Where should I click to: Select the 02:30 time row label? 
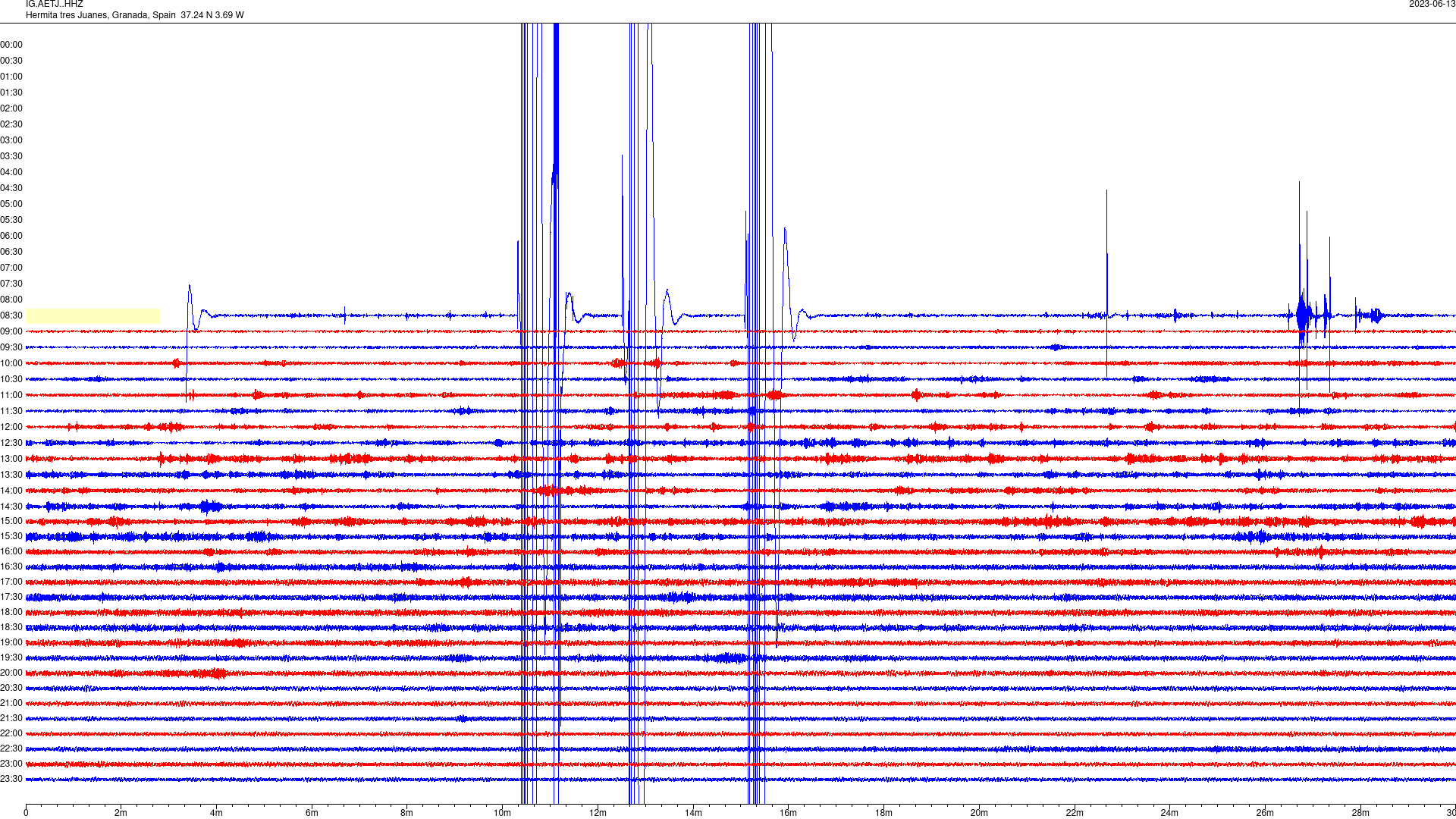click(11, 124)
